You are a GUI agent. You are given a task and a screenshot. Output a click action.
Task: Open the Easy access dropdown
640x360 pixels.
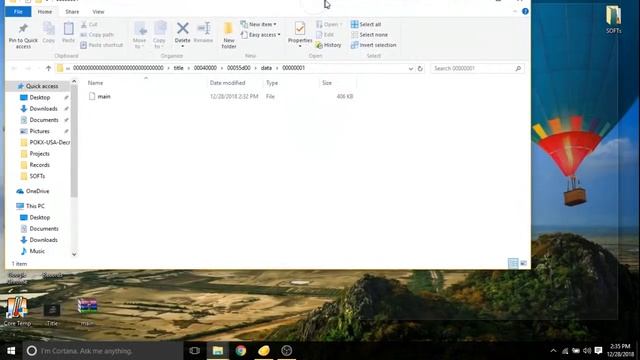[260, 35]
